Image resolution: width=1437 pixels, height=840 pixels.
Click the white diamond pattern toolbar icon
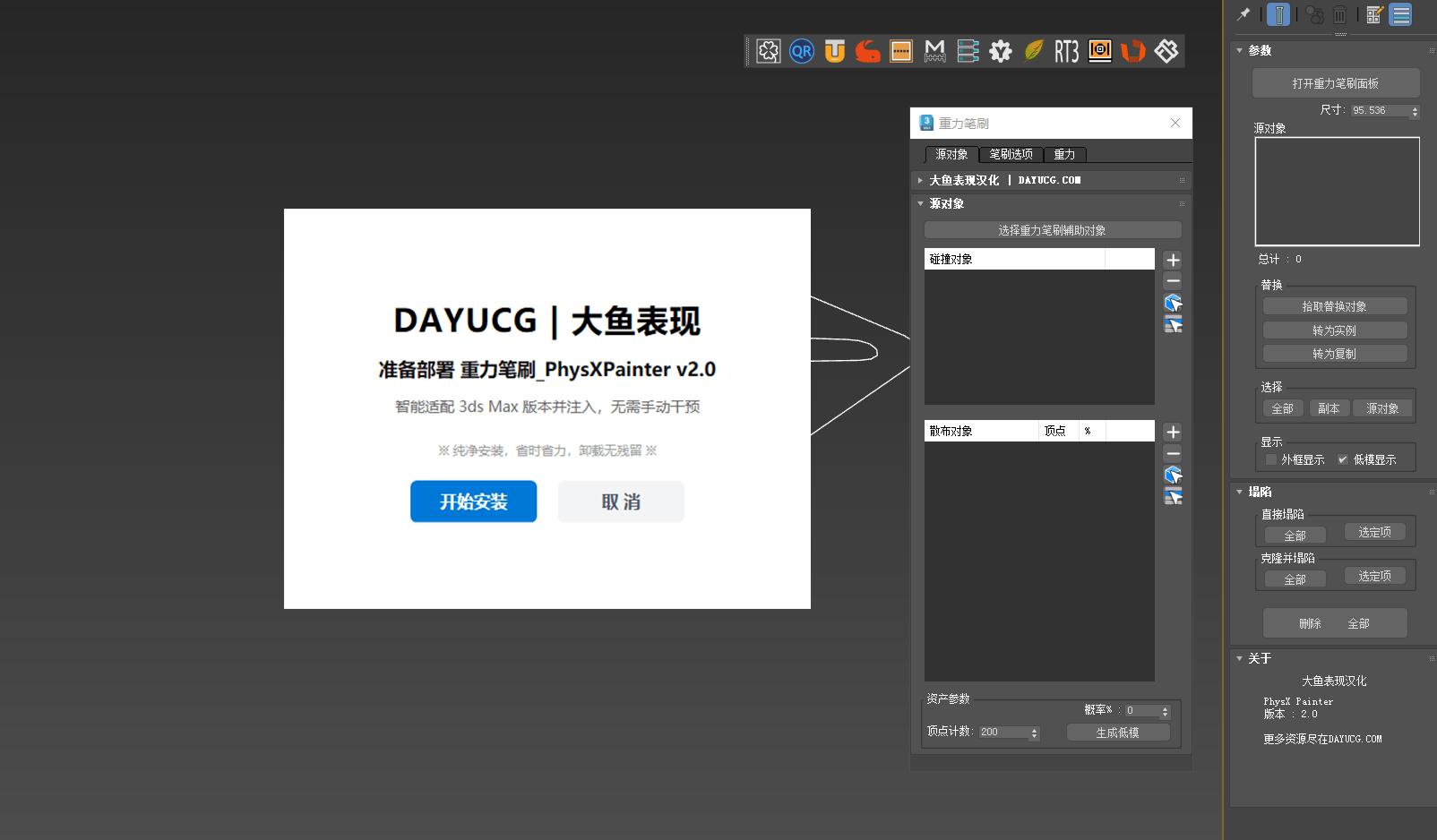click(x=1166, y=51)
